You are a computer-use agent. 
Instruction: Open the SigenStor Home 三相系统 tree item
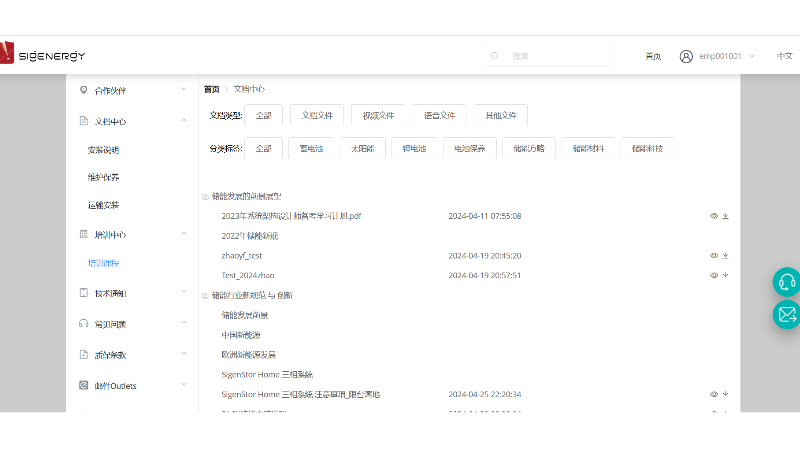(267, 374)
